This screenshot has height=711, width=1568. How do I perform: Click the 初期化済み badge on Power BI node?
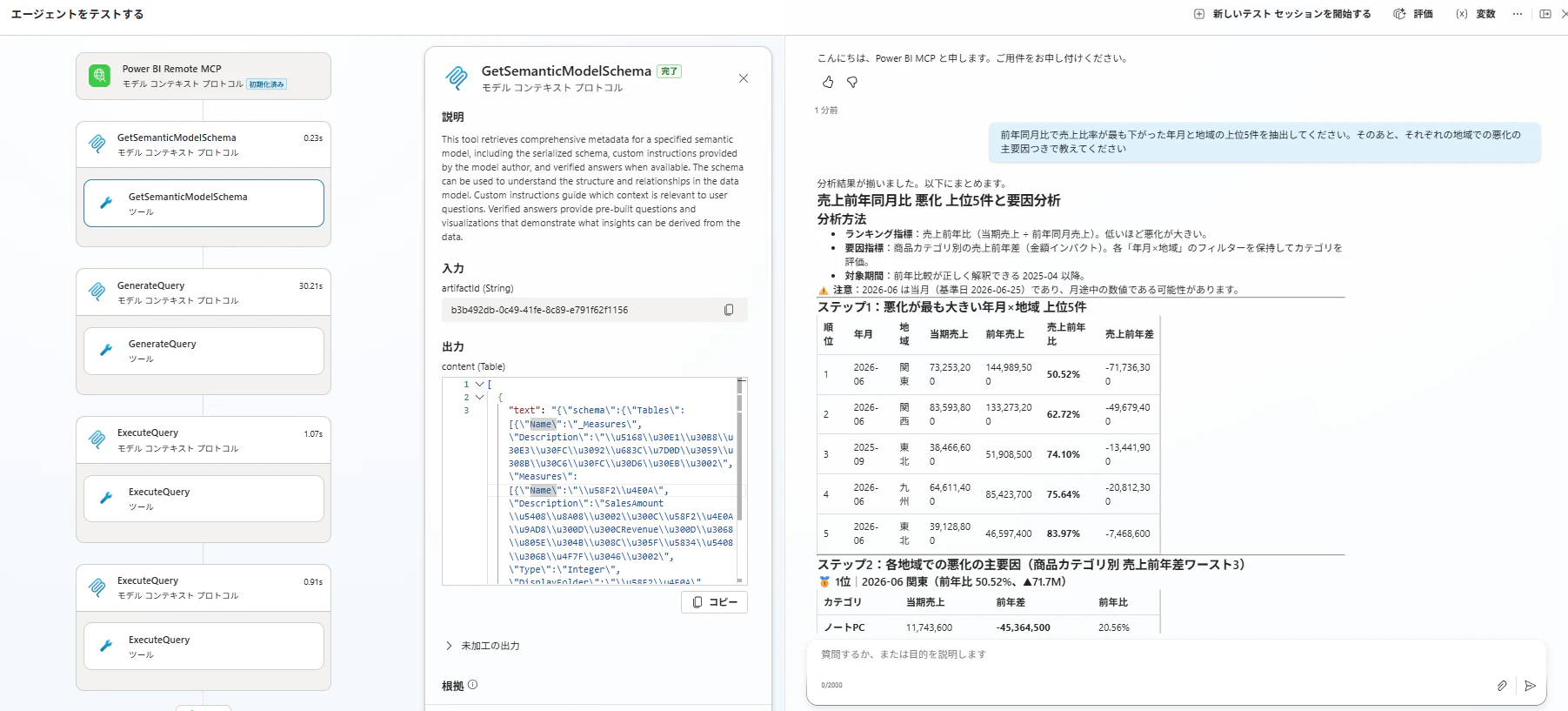coord(267,84)
